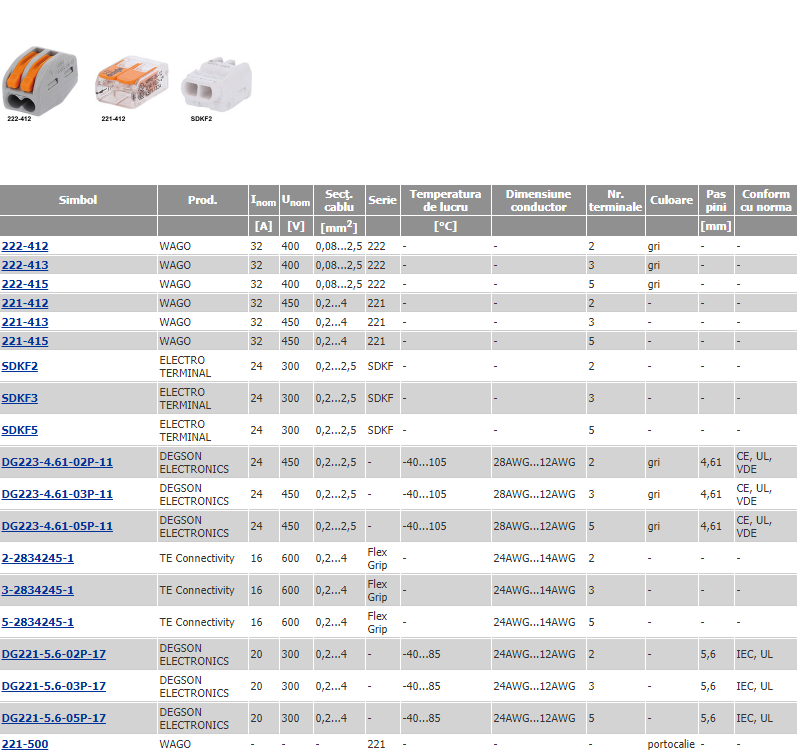
Task: Click 24AWG...14AWG in 5-2834245-1 row
Action: pos(534,622)
